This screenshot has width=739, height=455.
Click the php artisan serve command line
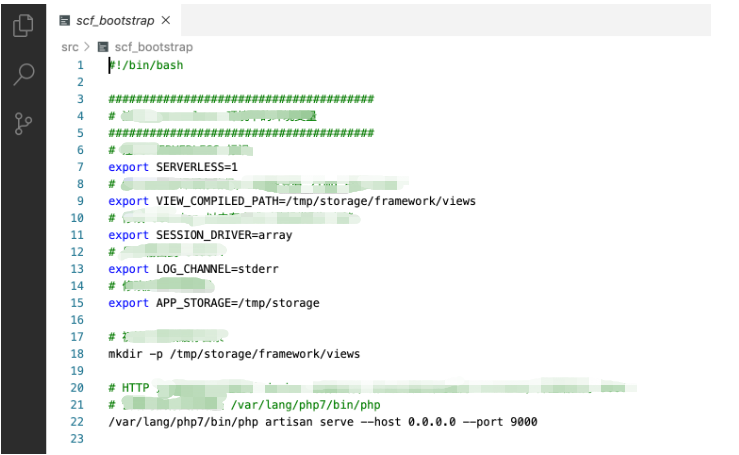click(x=322, y=422)
